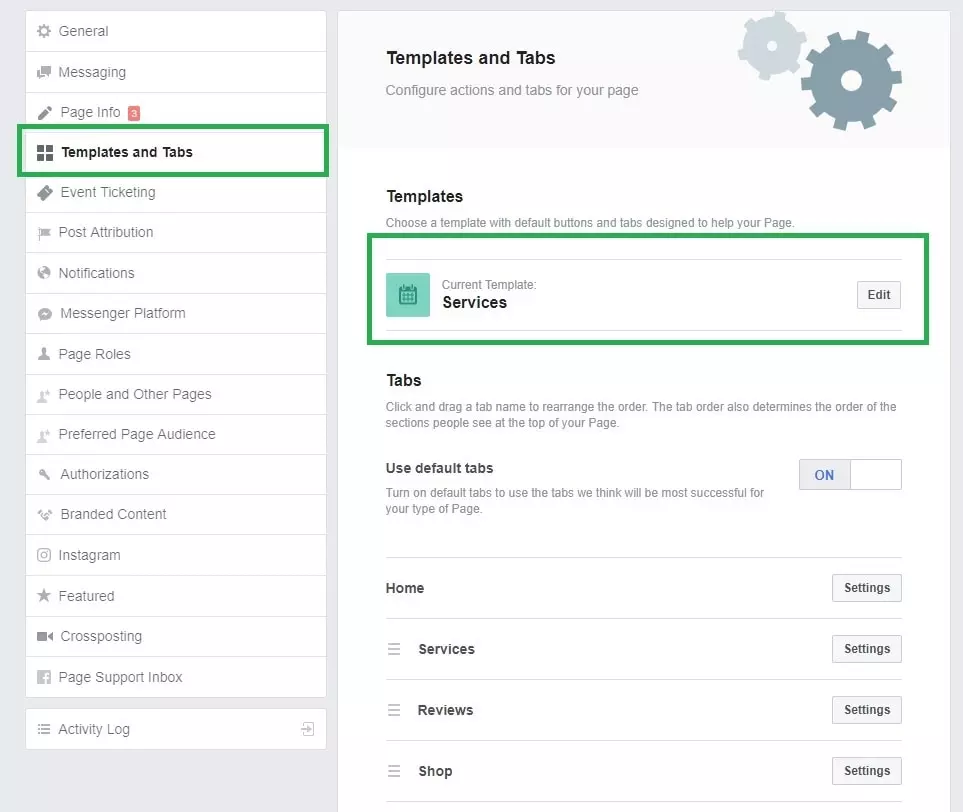Click the Notifications globe icon
Screen dimensions: 963x812
click(x=44, y=273)
